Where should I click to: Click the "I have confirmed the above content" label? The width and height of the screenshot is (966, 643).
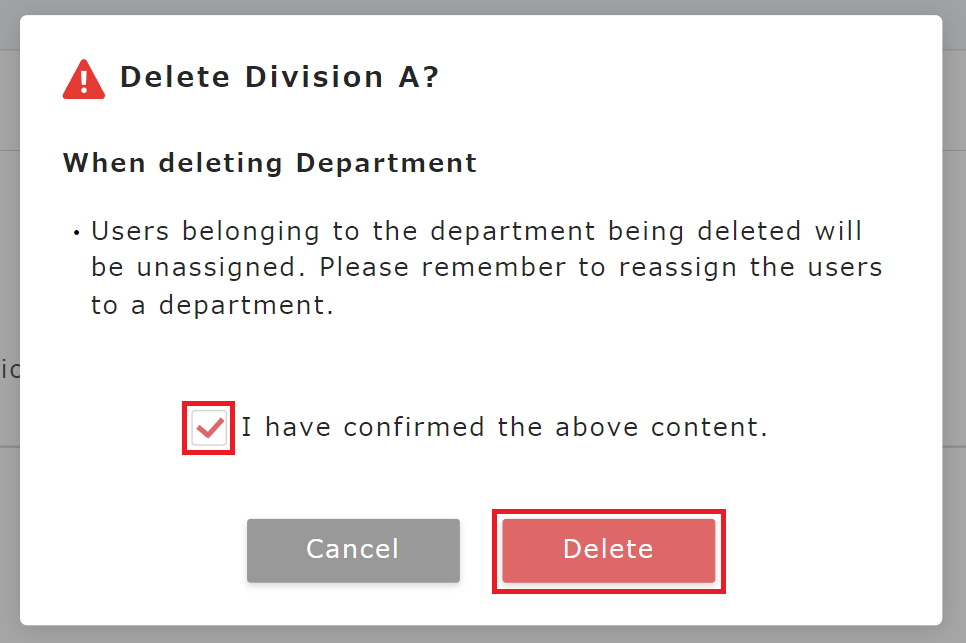pyautogui.click(x=505, y=427)
